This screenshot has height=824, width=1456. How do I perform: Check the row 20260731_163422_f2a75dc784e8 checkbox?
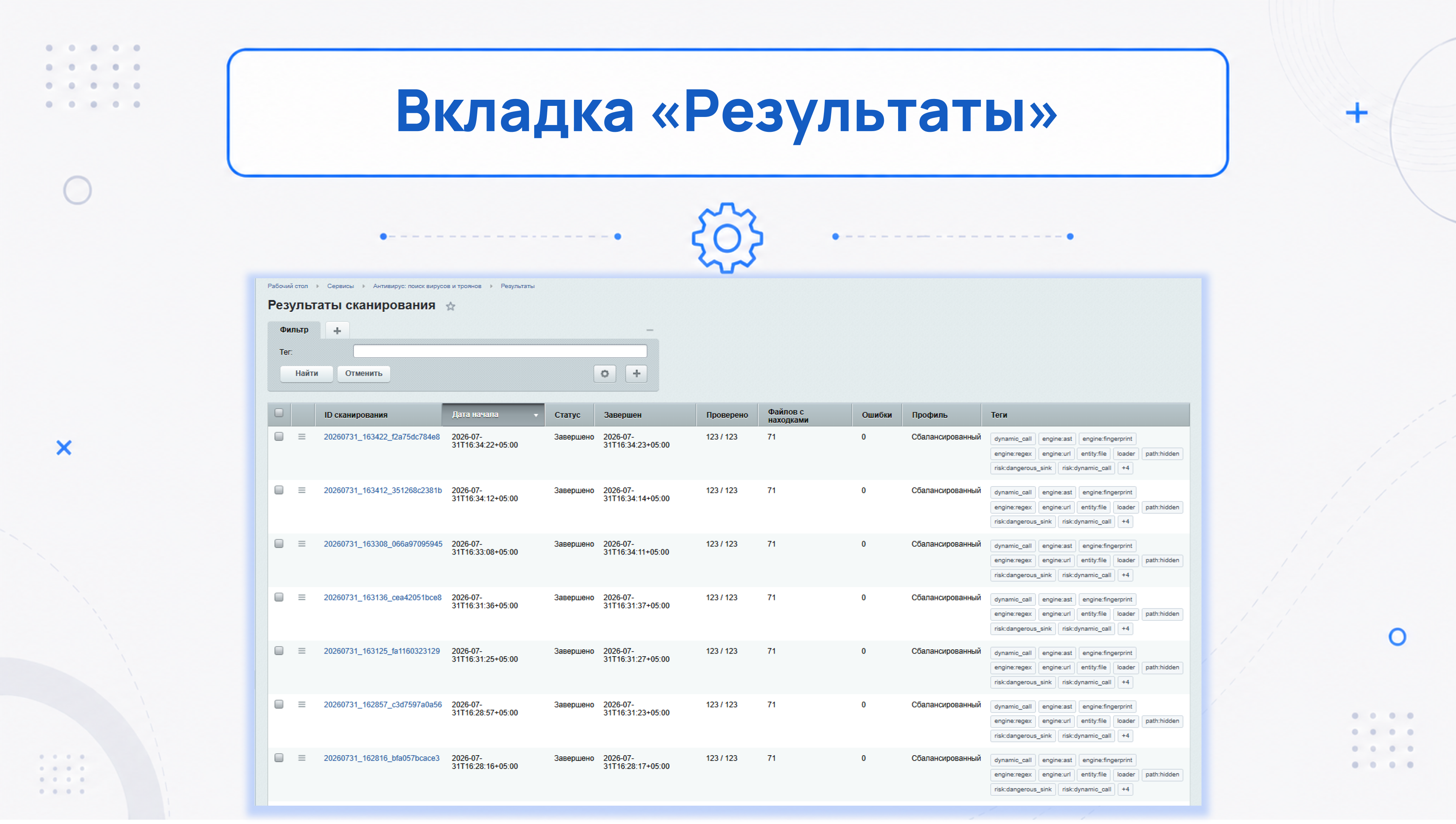pyautogui.click(x=279, y=437)
